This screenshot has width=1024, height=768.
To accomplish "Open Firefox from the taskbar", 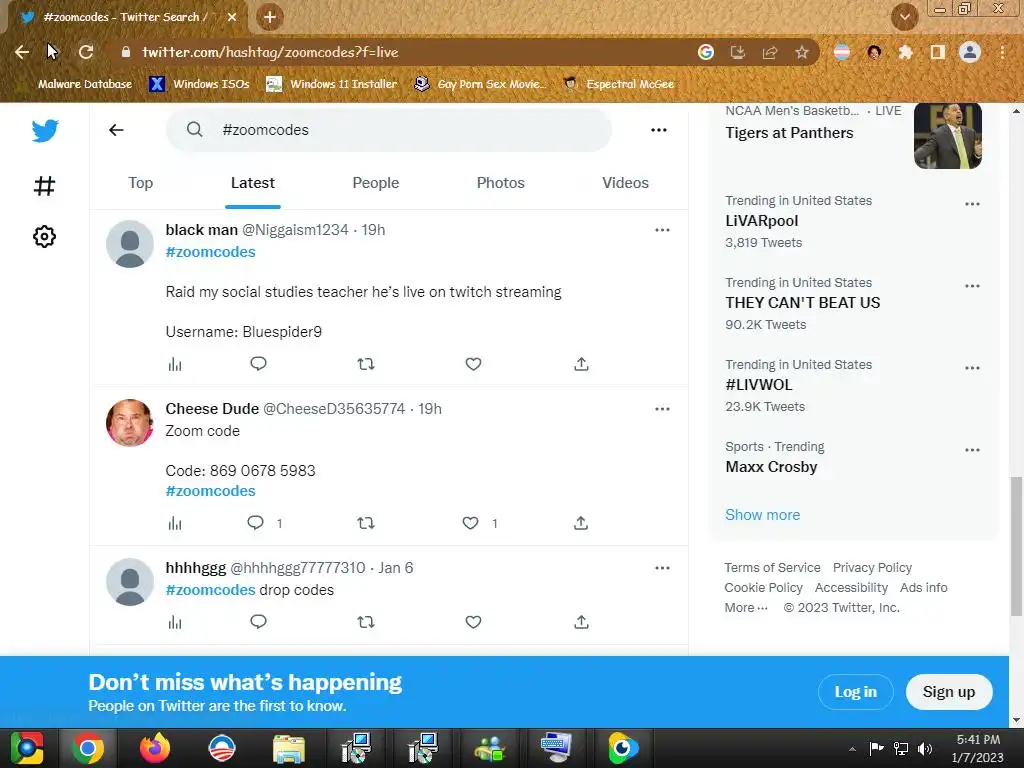I will point(155,748).
